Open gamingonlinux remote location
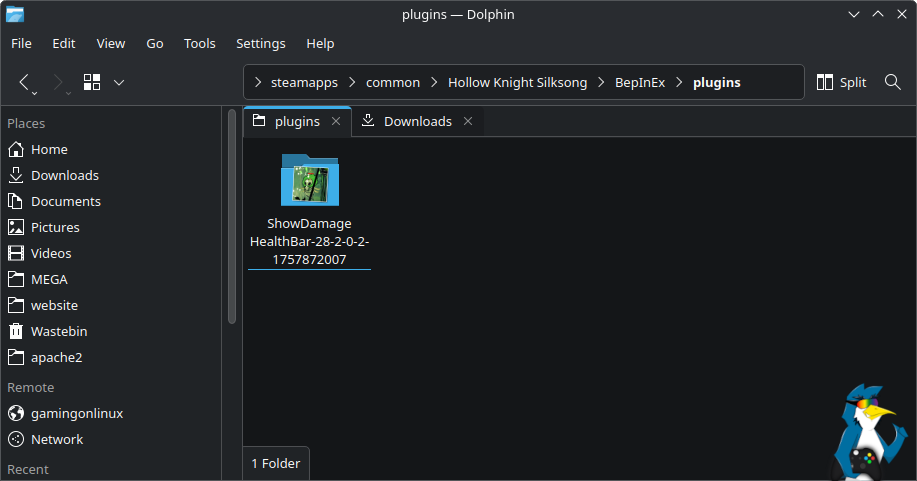Screen dimensions: 917x481 (x=76, y=413)
